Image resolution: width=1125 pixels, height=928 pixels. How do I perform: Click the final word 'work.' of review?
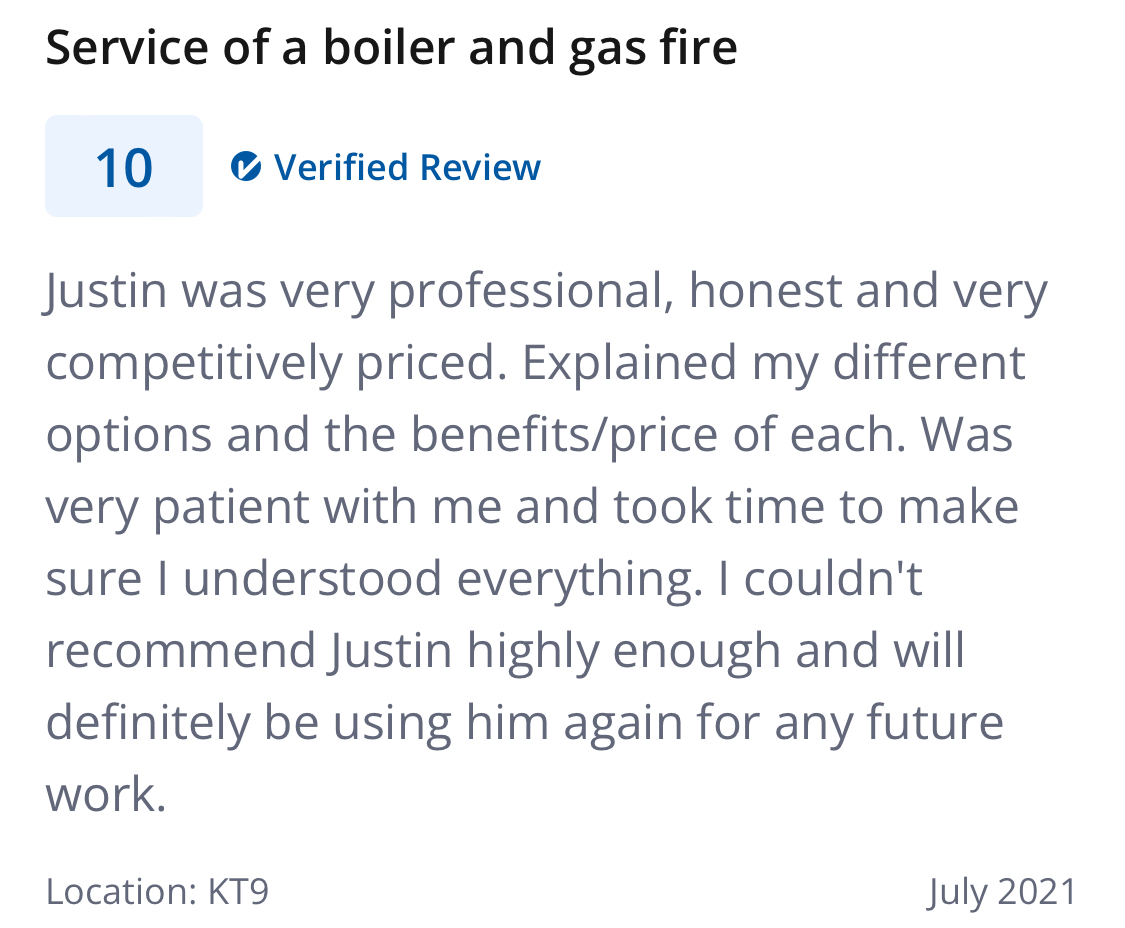[106, 795]
